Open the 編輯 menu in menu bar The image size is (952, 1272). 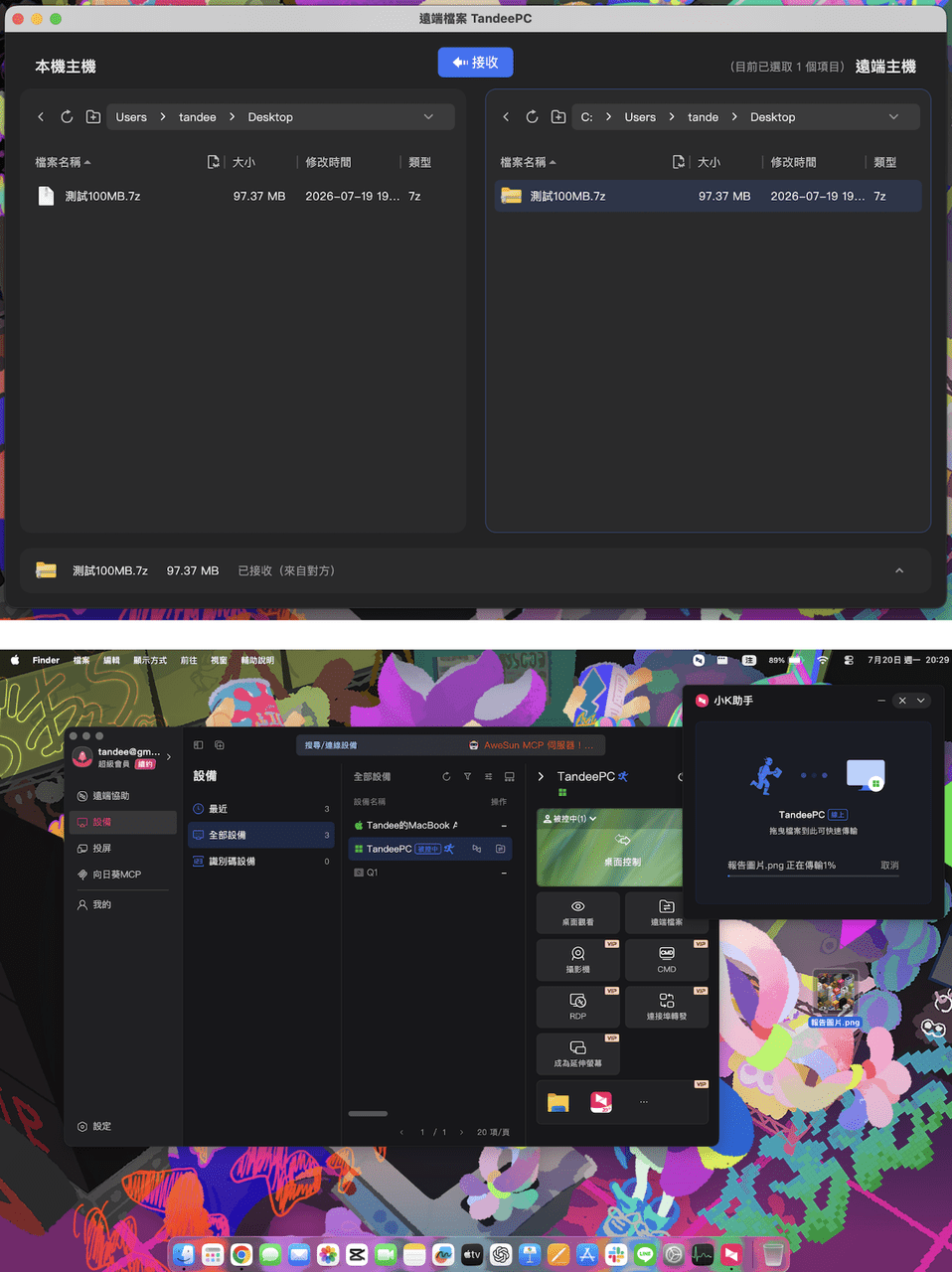coord(111,660)
